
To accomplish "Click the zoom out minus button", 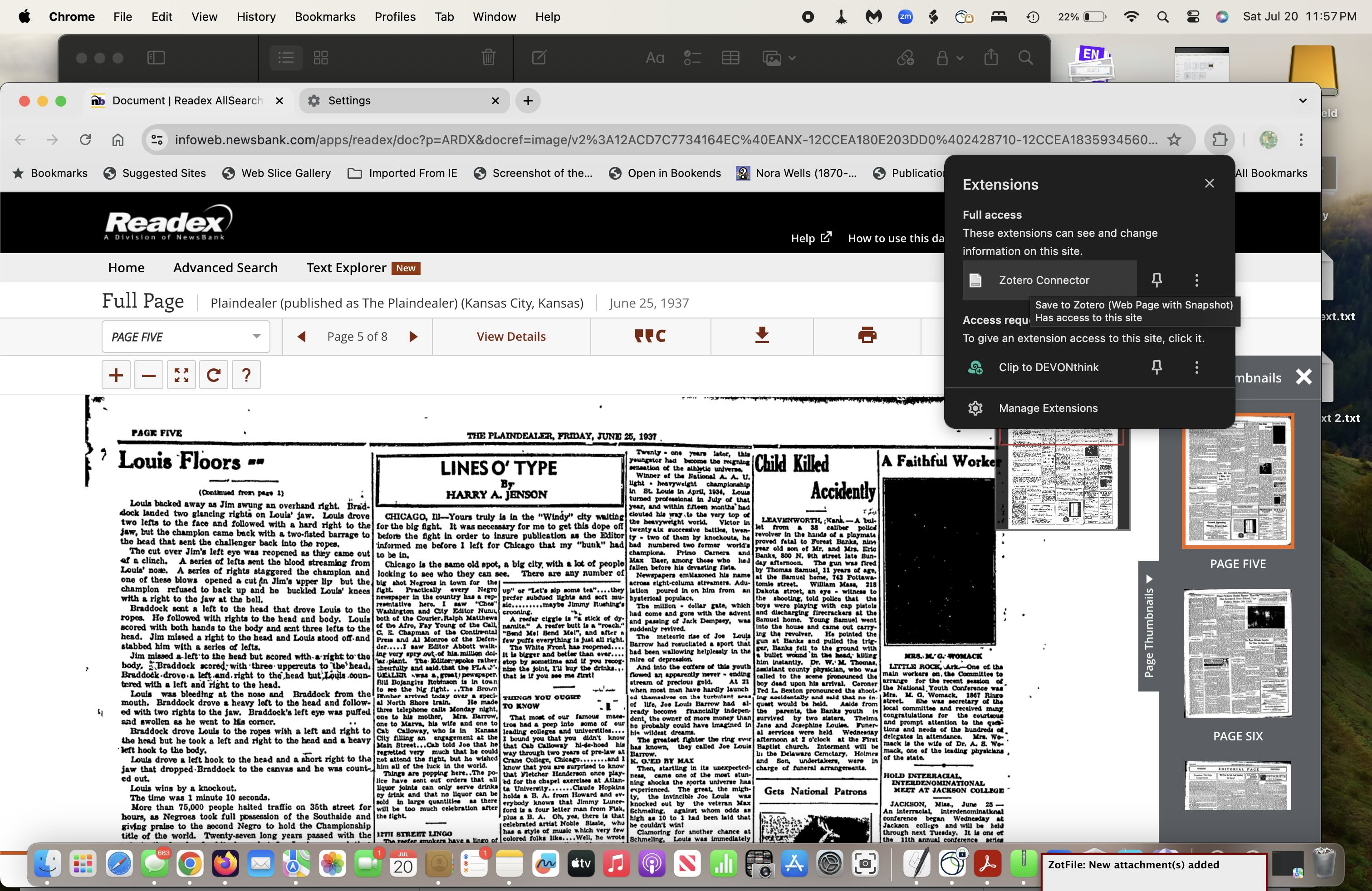I will tap(149, 375).
